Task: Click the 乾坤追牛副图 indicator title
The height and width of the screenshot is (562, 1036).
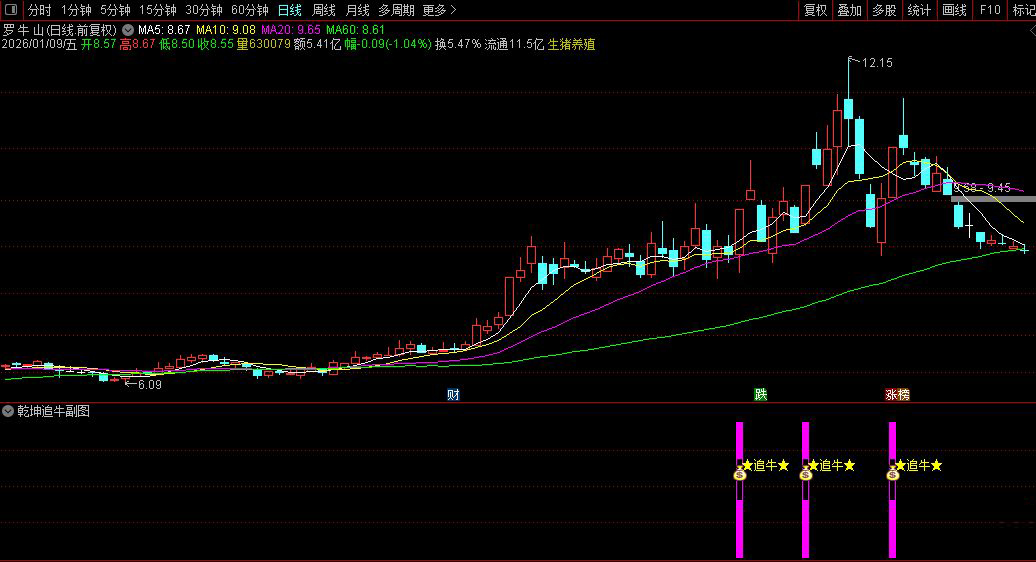Action: (54, 411)
